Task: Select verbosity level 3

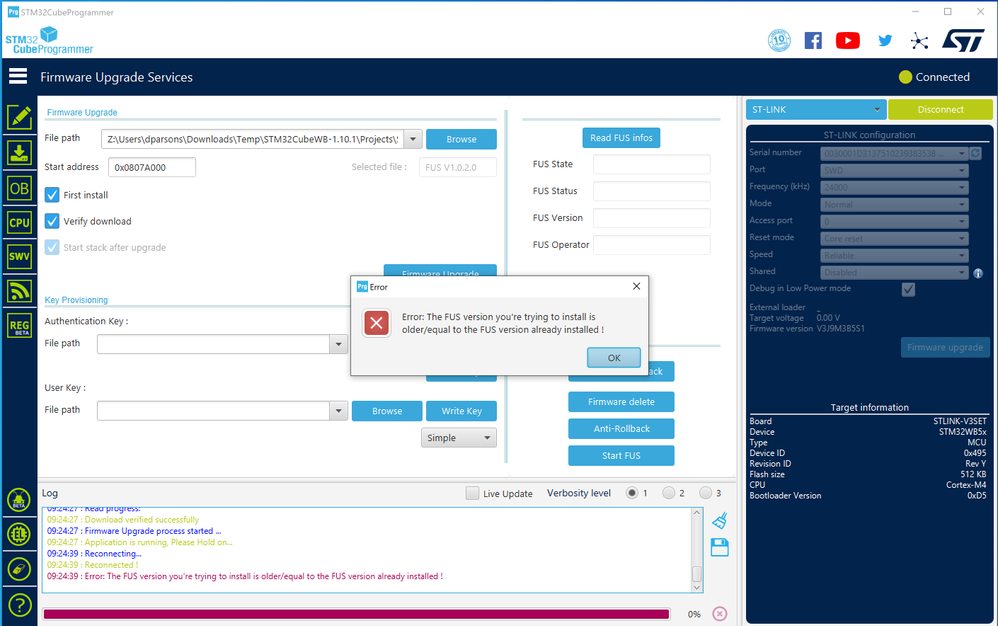Action: [x=705, y=493]
